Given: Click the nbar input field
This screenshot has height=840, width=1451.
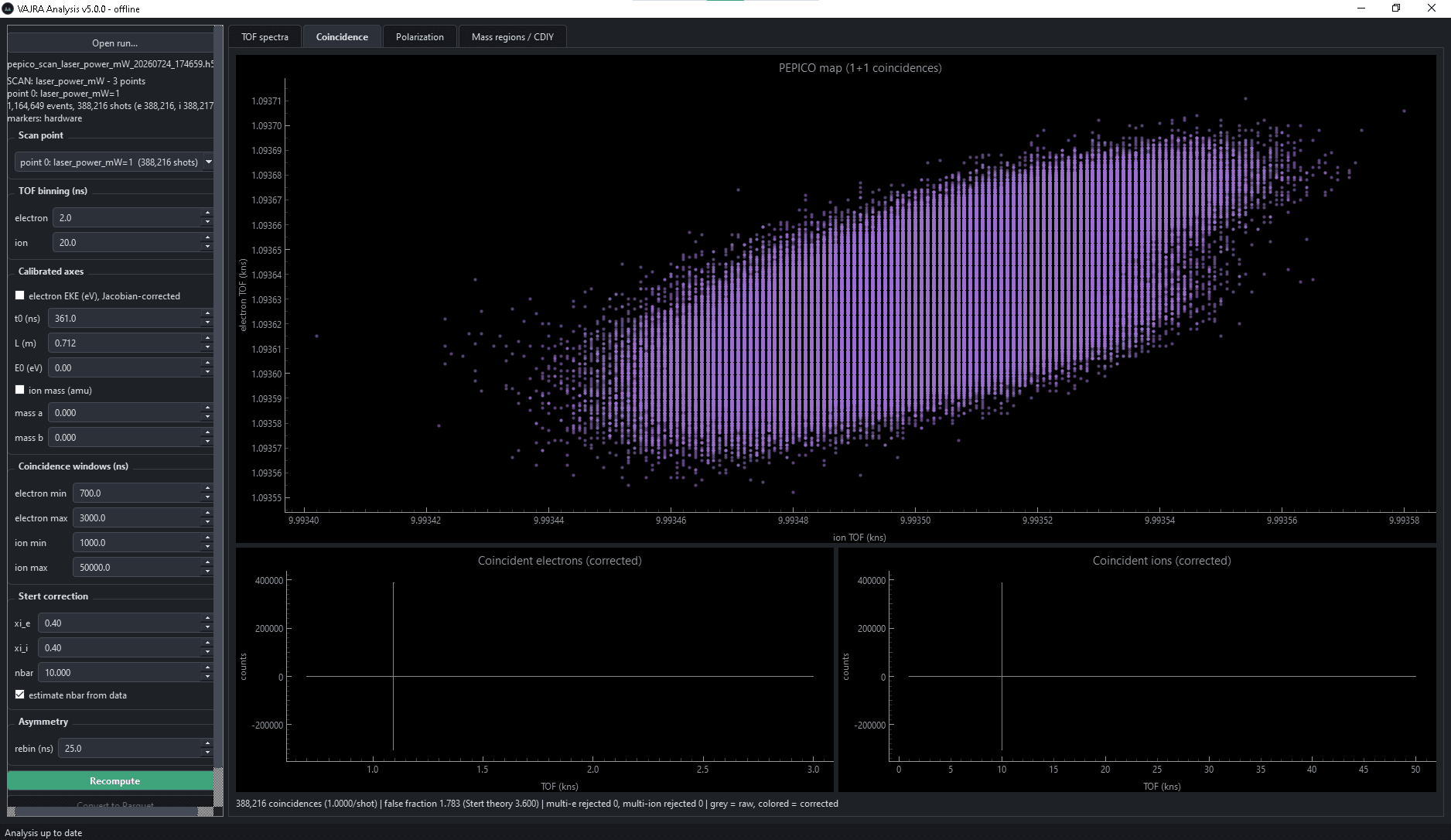Looking at the screenshot, I should tap(120, 673).
